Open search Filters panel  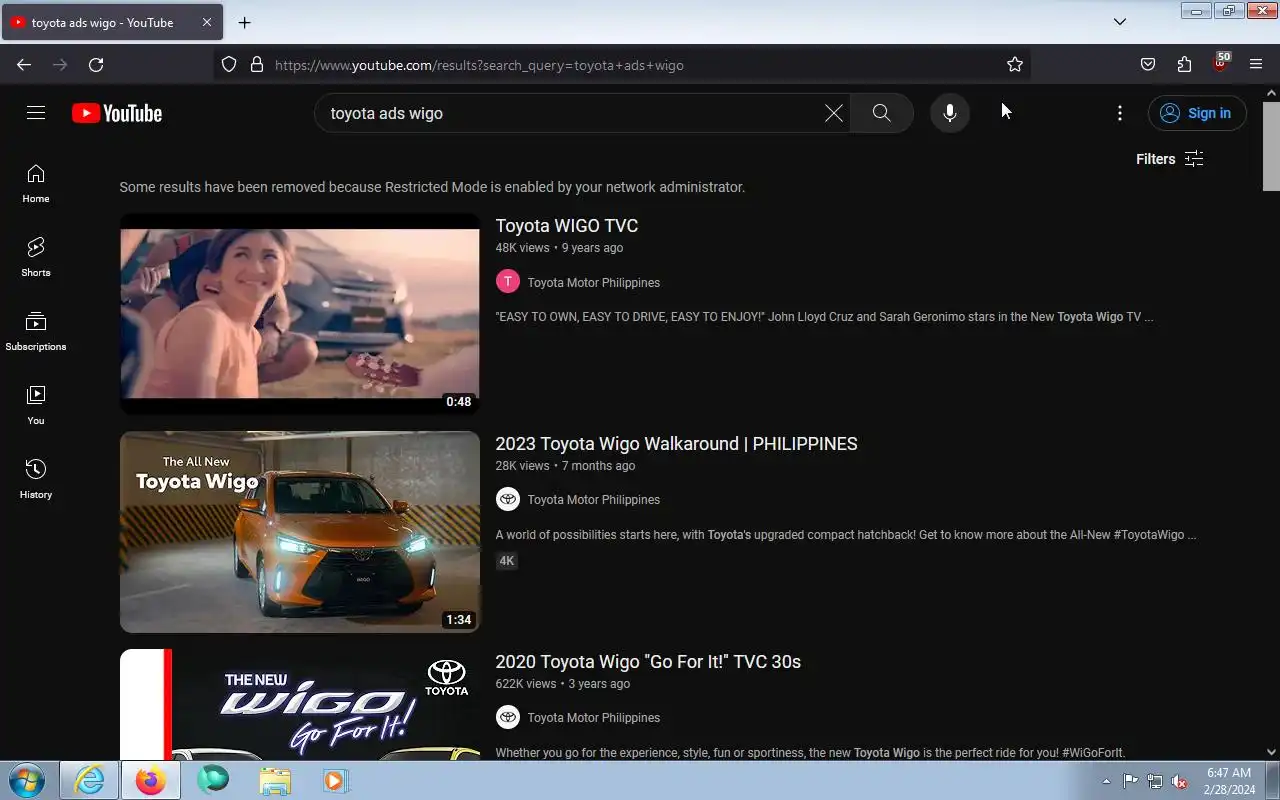[x=1169, y=159]
